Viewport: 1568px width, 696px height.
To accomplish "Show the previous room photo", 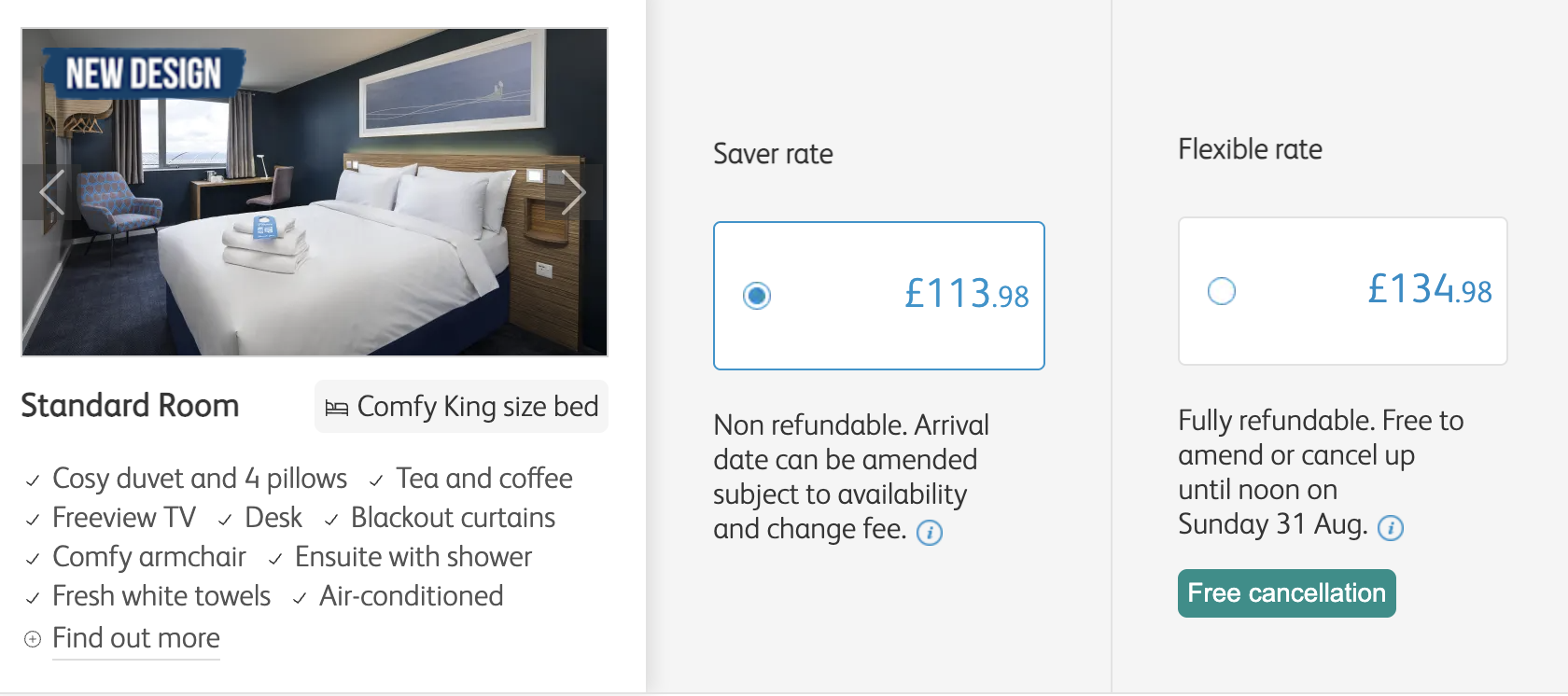I will tap(52, 193).
